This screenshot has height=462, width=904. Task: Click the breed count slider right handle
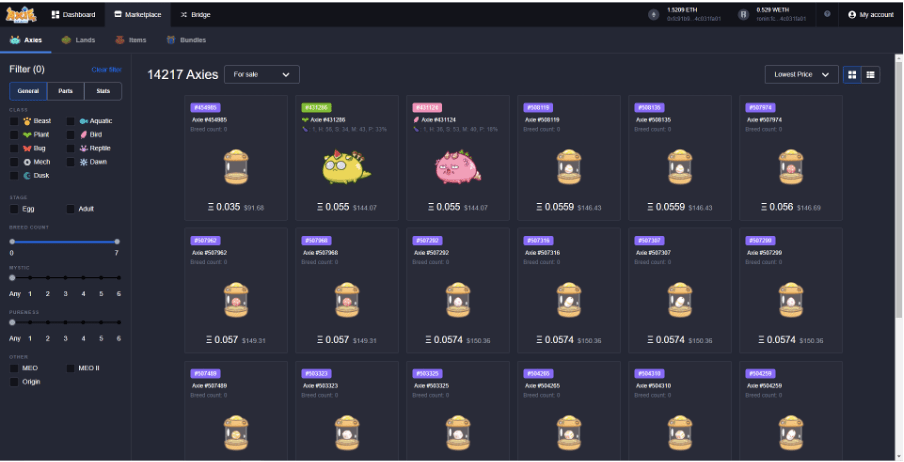click(x=117, y=242)
